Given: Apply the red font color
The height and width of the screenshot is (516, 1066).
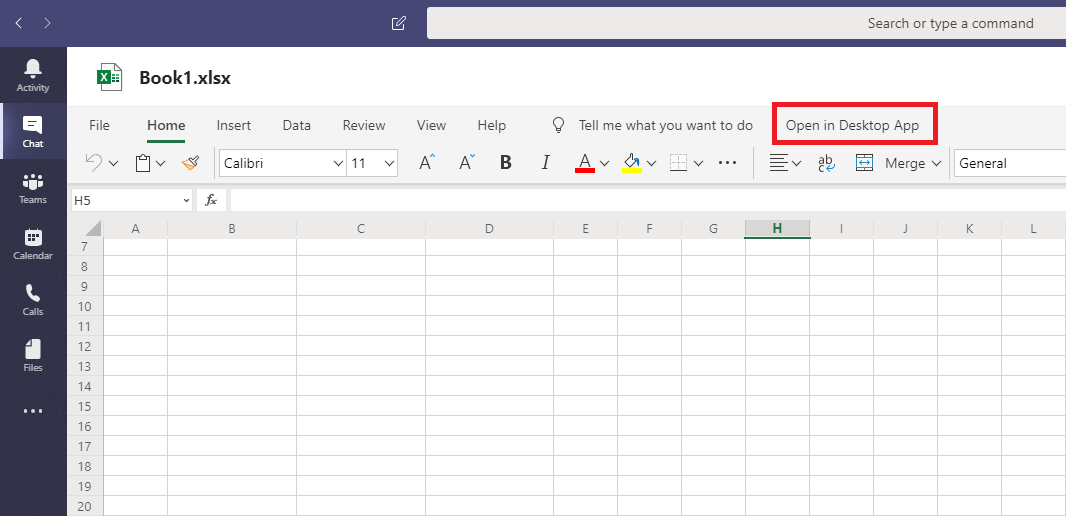Looking at the screenshot, I should 585,163.
